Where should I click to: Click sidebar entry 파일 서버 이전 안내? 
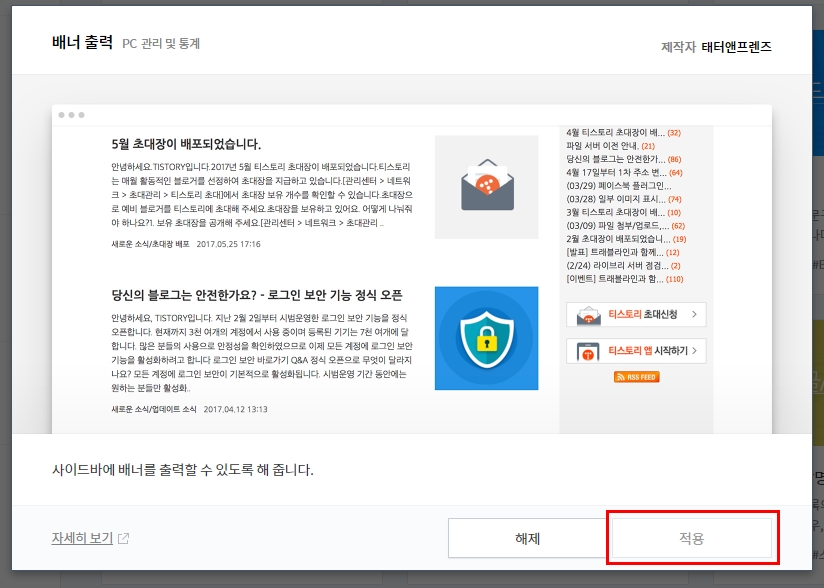pyautogui.click(x=602, y=146)
